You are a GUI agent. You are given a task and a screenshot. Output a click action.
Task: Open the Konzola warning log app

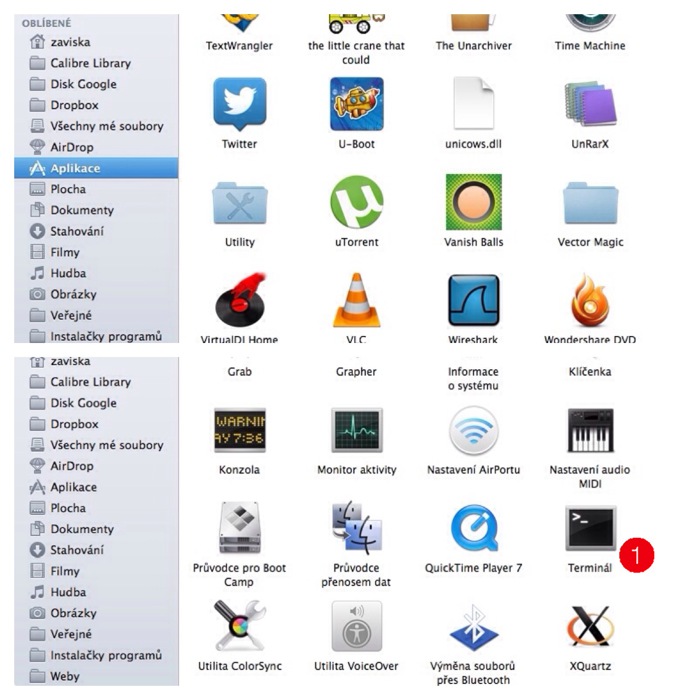(x=240, y=430)
